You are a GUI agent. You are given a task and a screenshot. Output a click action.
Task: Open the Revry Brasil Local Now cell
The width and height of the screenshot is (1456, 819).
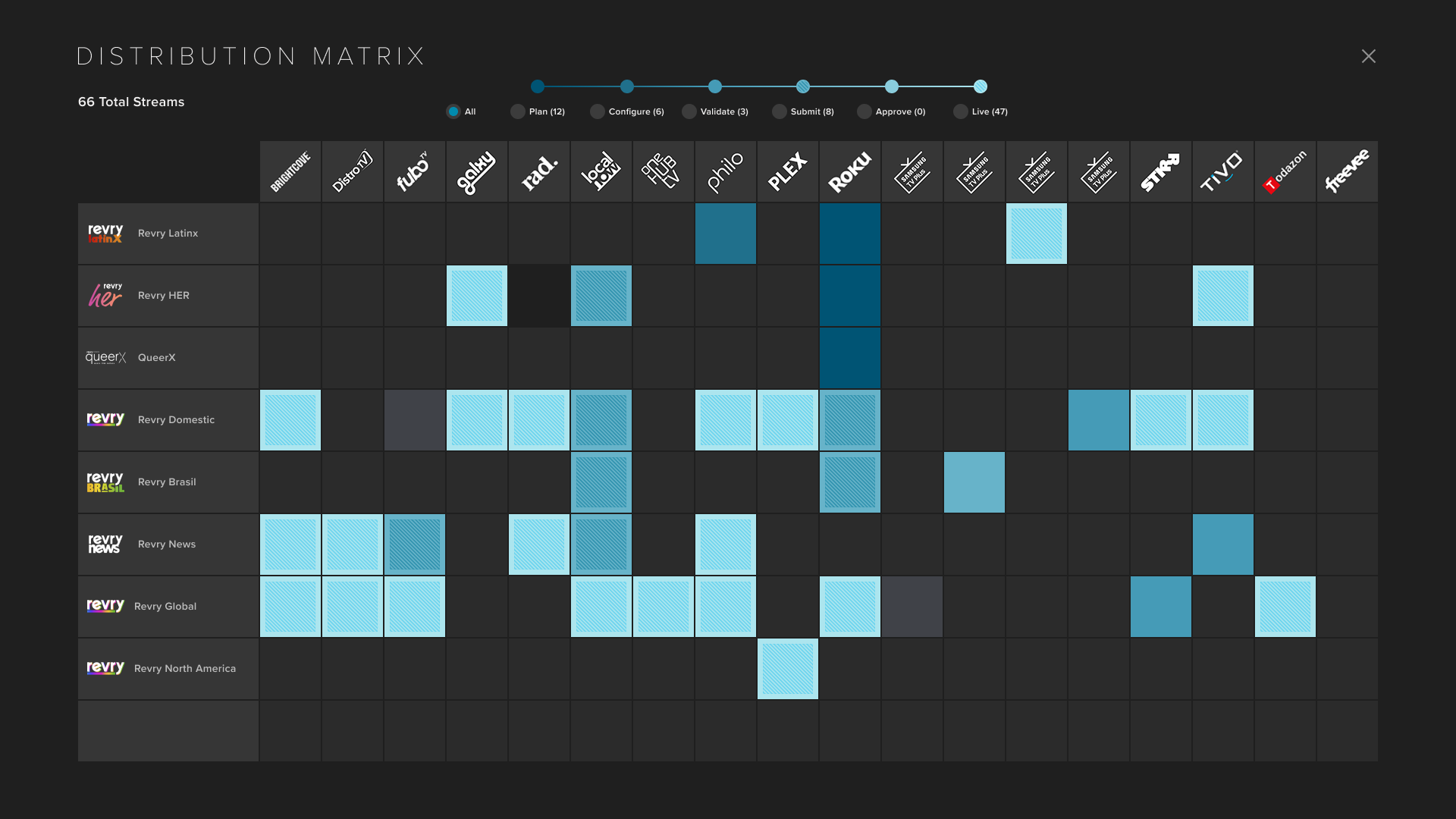(601, 482)
